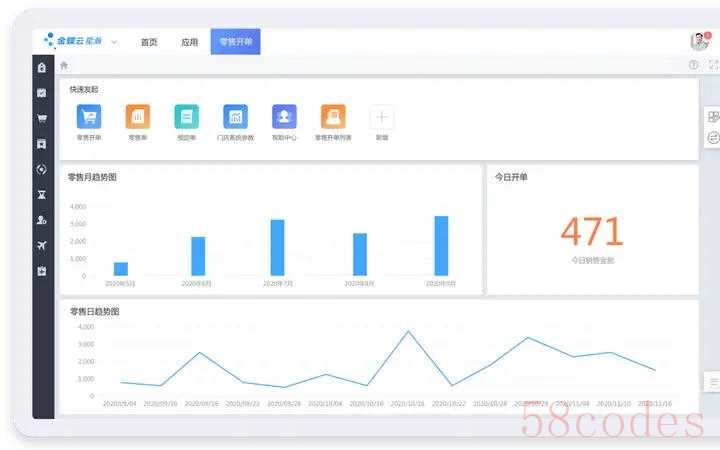Open the home icon in dark sidebar

point(42,68)
